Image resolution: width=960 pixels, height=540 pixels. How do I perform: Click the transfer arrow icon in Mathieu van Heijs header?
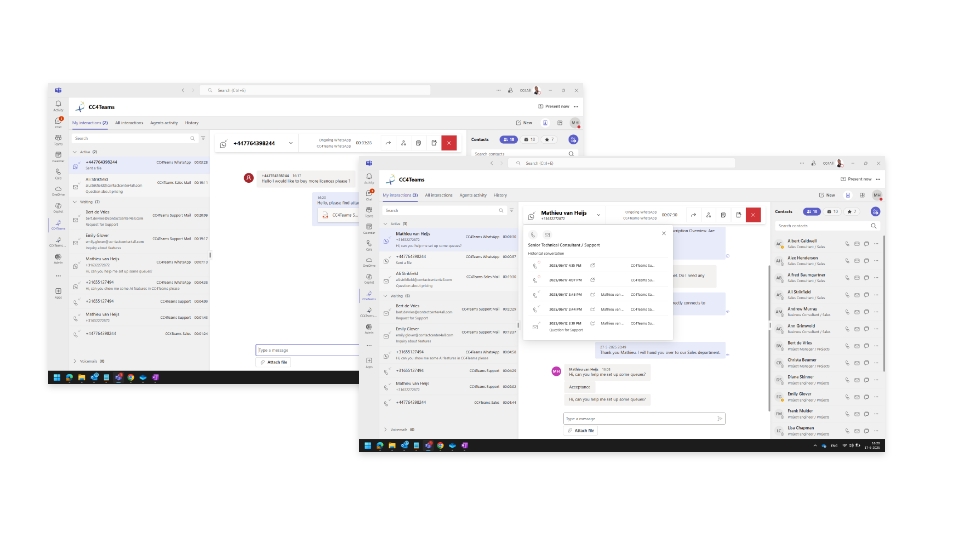pyautogui.click(x=692, y=215)
